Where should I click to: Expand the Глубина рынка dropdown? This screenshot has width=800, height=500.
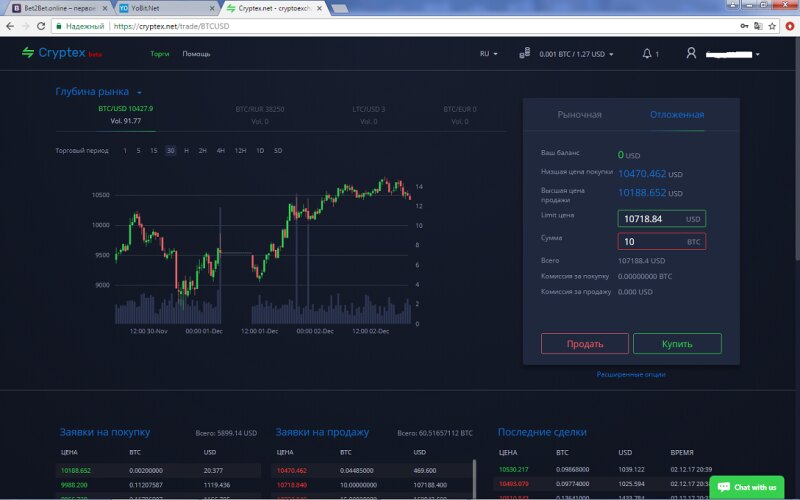[98, 92]
